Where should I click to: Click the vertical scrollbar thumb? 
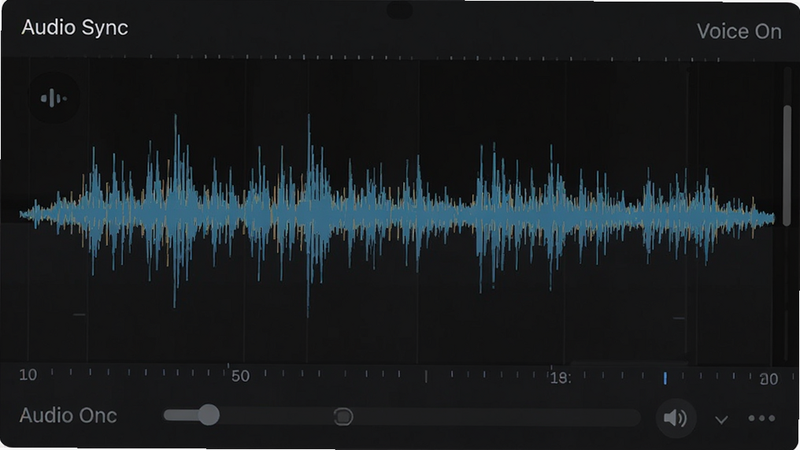pos(787,166)
